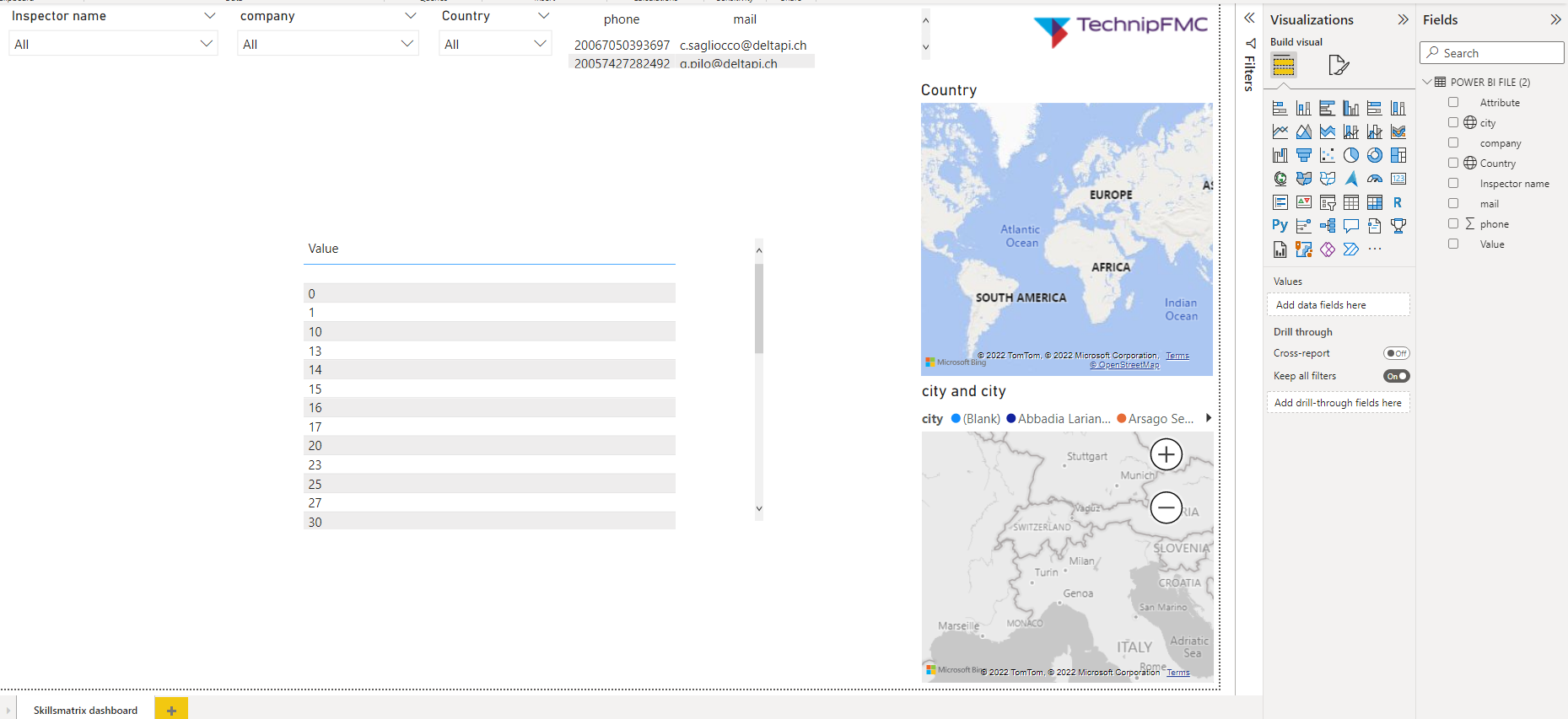Tick the company field checkbox
This screenshot has height=719, width=1568.
1453,142
